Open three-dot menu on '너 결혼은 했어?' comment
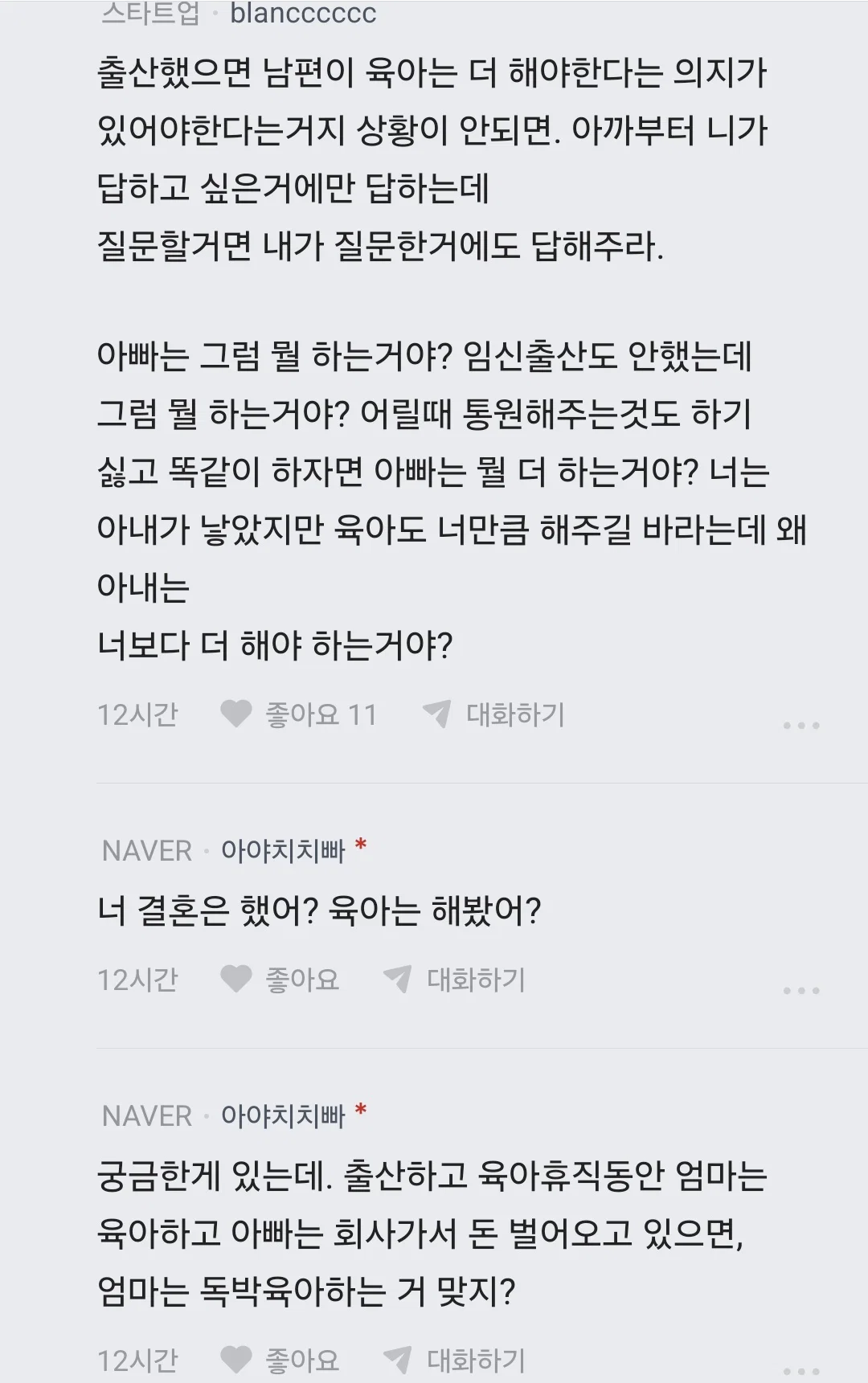Viewport: 868px width, 1383px height. point(801,990)
